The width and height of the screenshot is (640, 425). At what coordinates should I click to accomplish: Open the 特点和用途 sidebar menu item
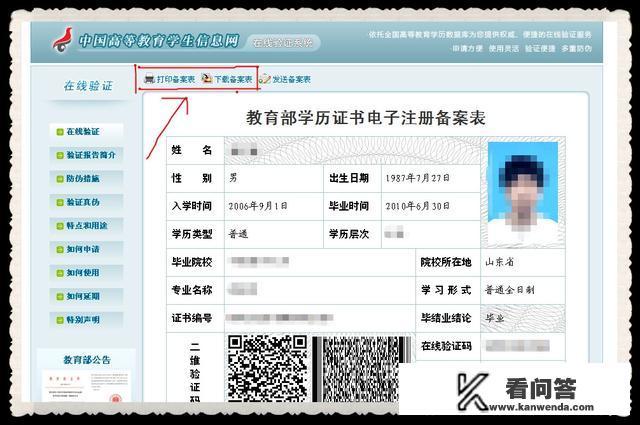(x=86, y=225)
